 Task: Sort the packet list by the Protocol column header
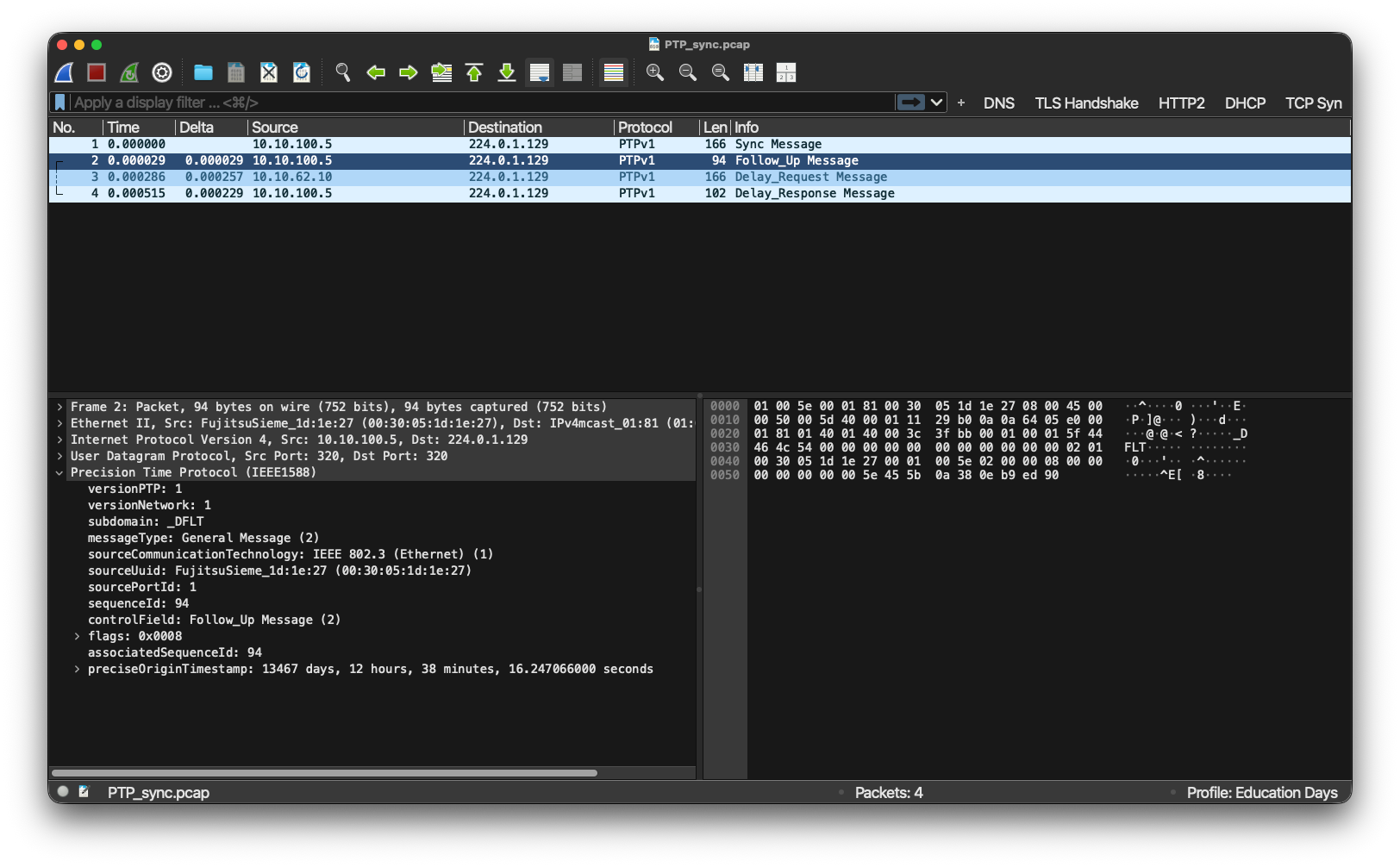pyautogui.click(x=655, y=128)
